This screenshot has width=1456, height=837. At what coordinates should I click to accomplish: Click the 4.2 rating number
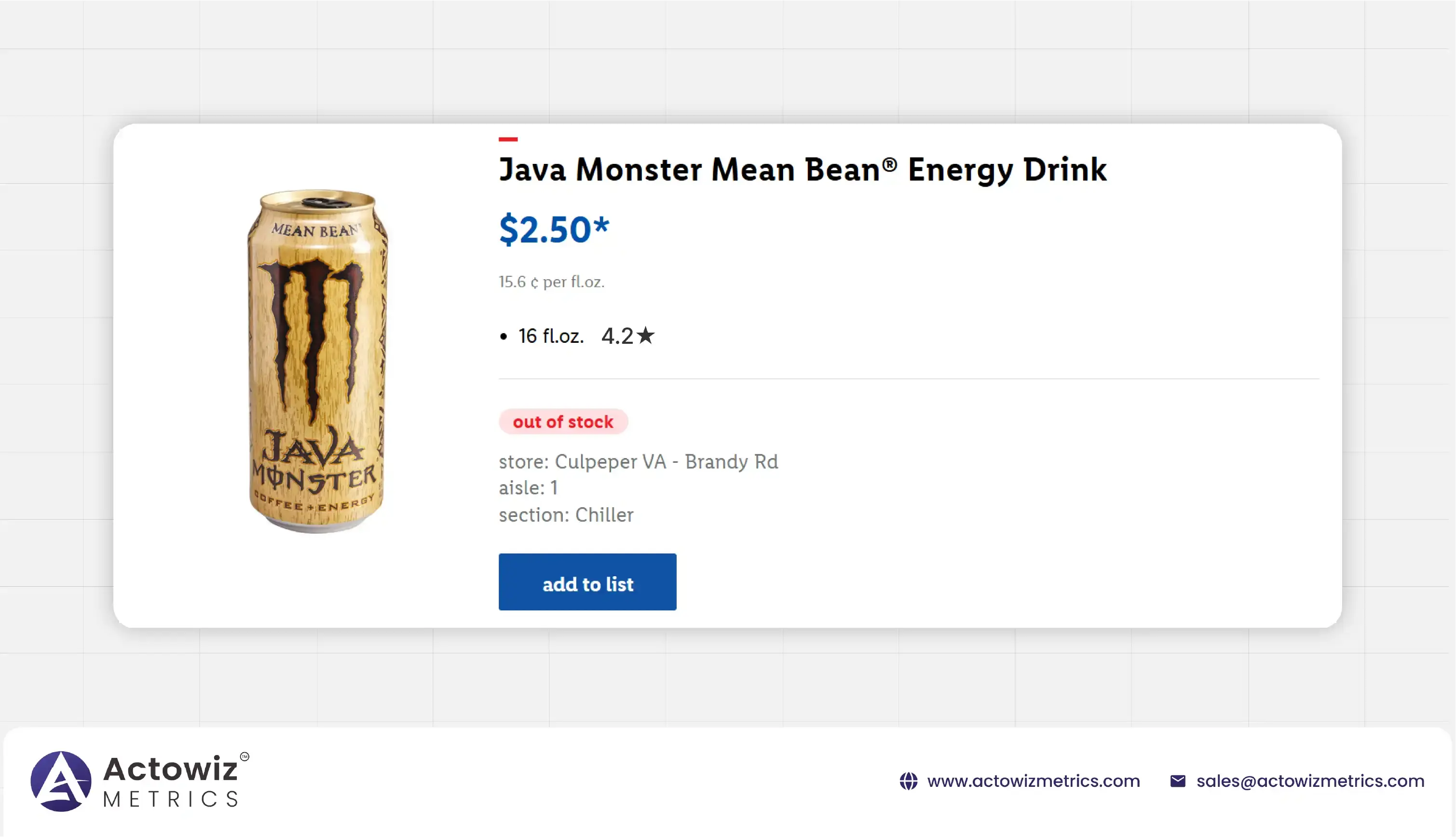(x=616, y=336)
